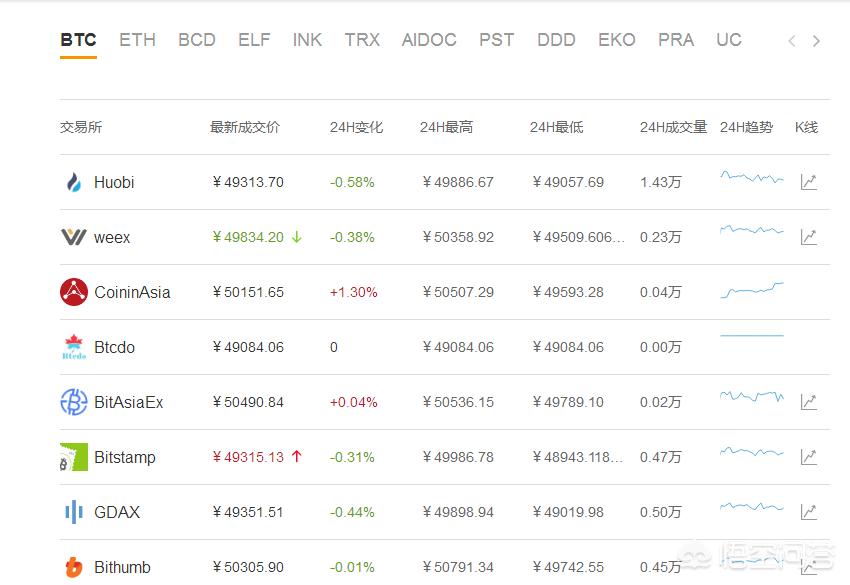Select the TRX coin tab

click(x=362, y=40)
